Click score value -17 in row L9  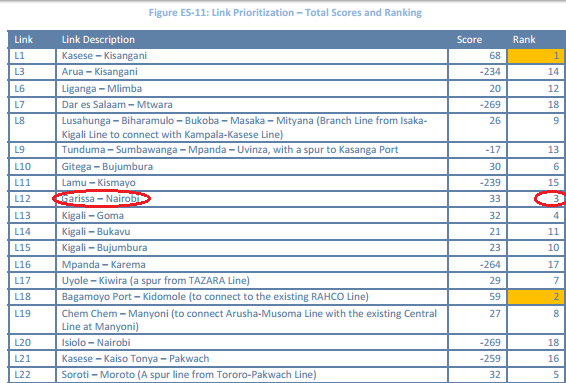493,150
